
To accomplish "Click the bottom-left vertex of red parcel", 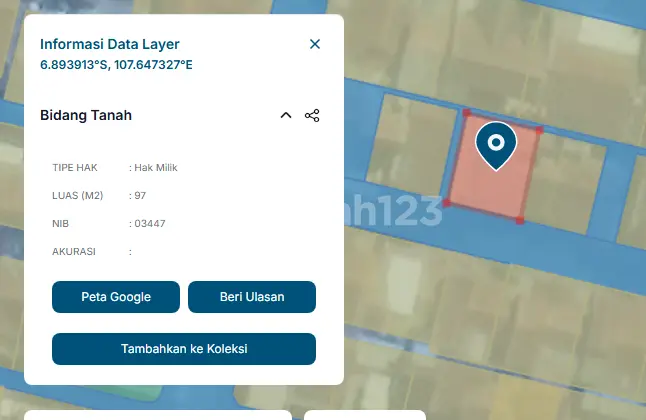I will [447, 203].
